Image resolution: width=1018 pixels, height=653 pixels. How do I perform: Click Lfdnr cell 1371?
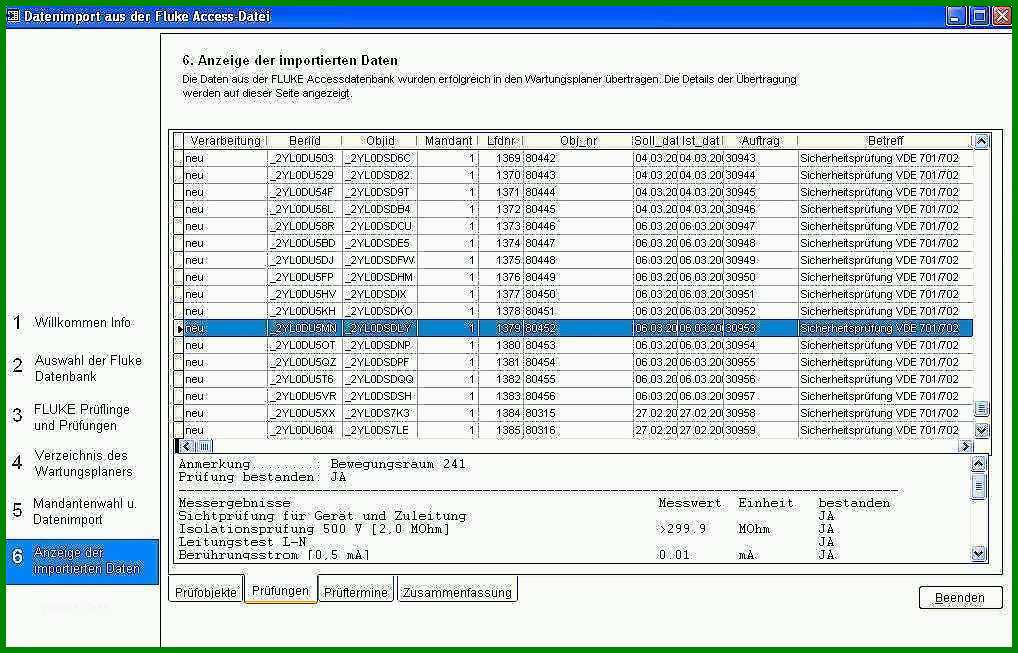[x=501, y=192]
